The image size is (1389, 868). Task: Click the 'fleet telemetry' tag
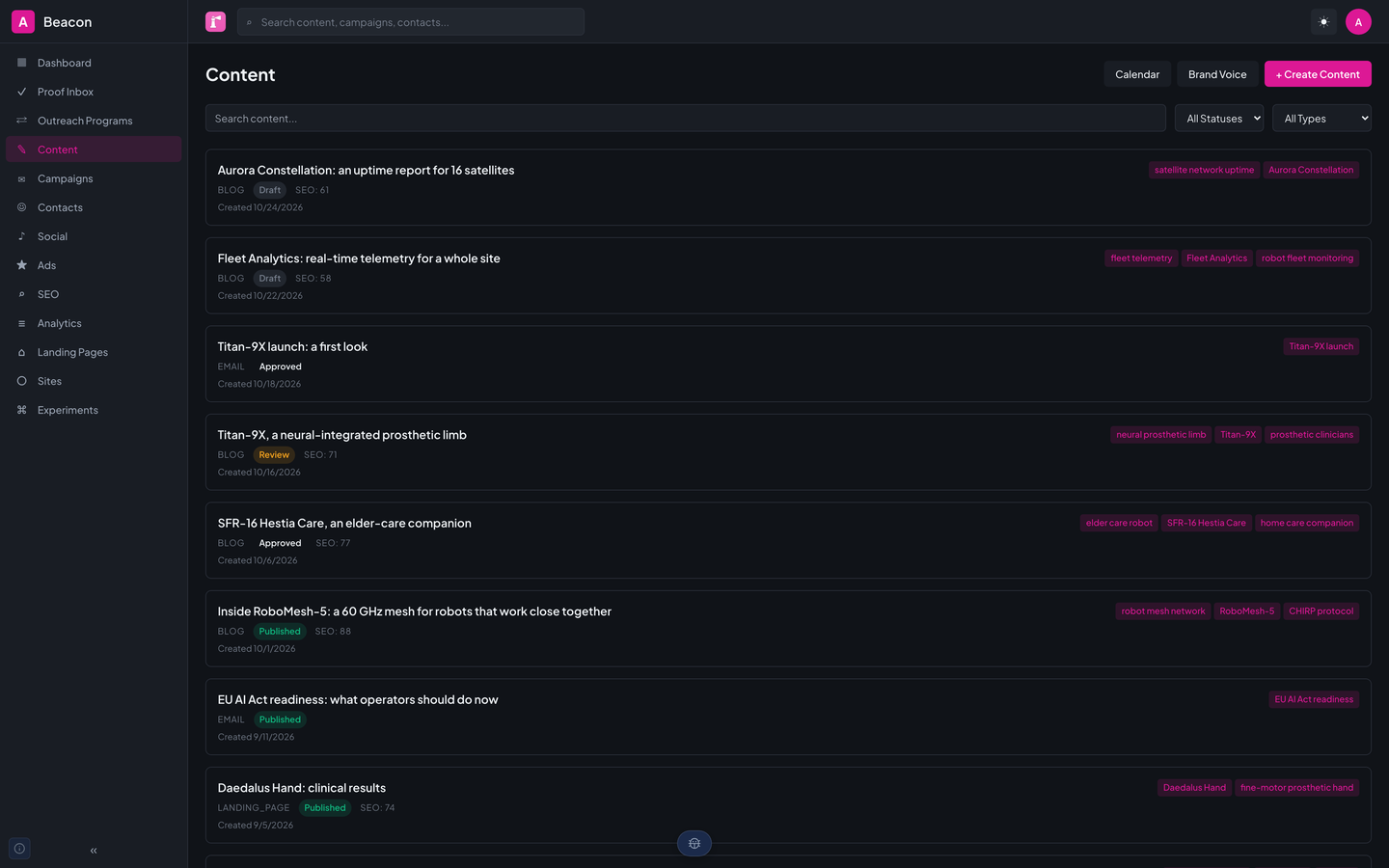tap(1141, 258)
